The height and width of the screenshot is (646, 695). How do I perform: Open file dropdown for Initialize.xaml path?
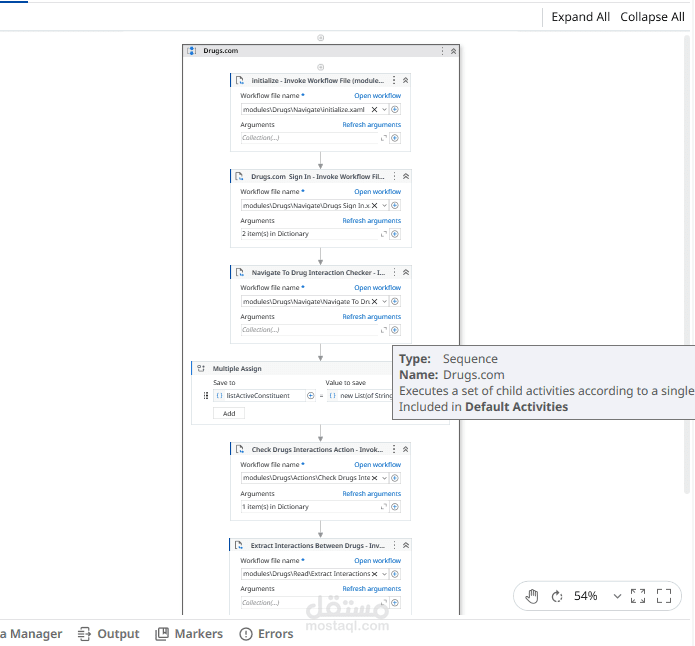pyautogui.click(x=384, y=109)
